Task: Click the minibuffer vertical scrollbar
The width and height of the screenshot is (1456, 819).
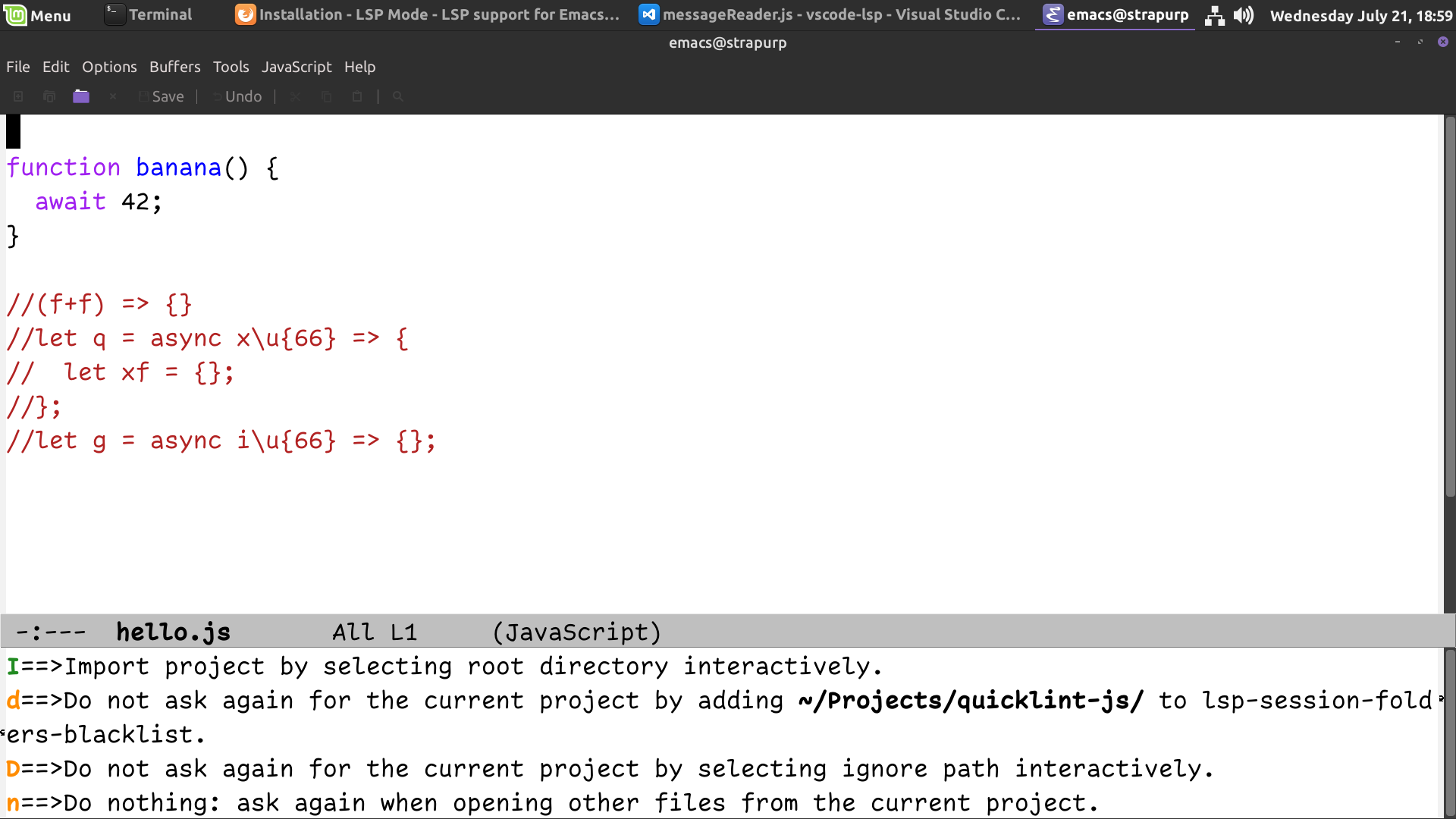Action: point(1450,733)
